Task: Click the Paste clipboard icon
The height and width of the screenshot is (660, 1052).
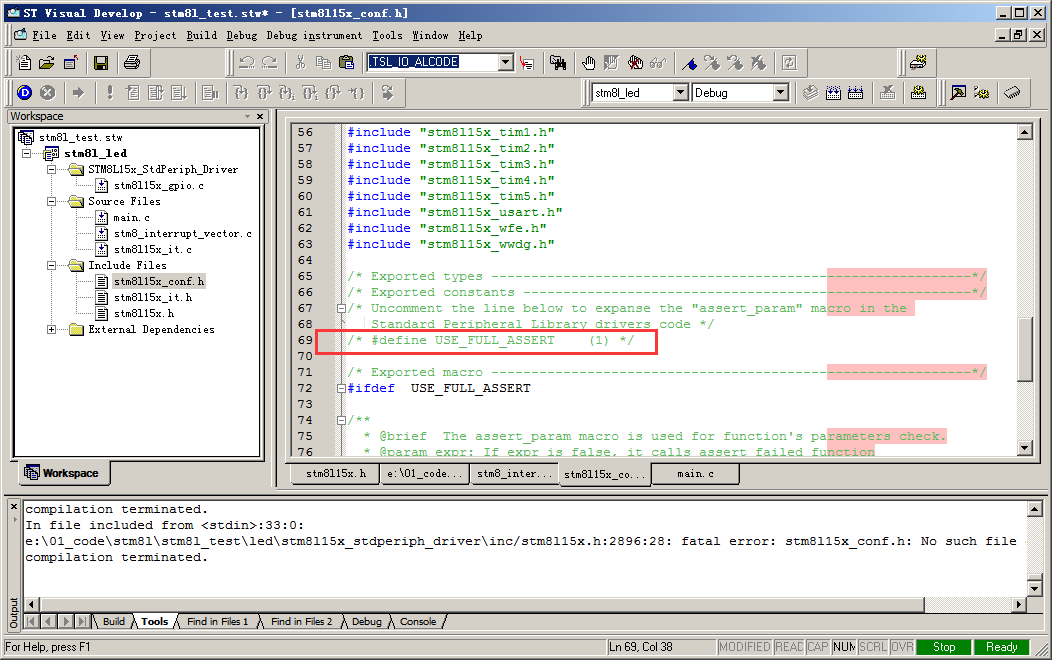Action: tap(346, 63)
